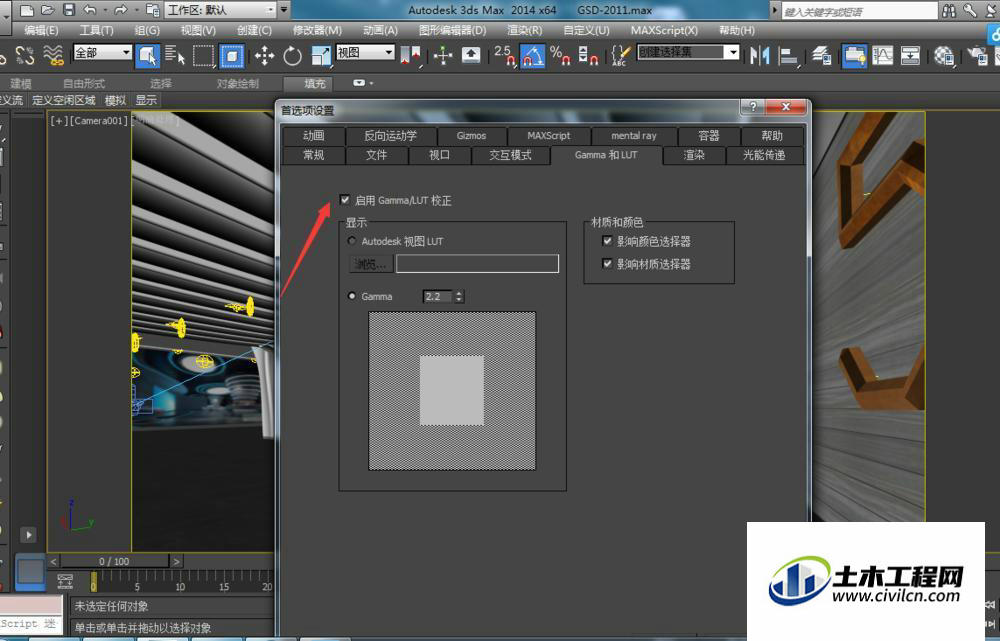Image resolution: width=1000 pixels, height=641 pixels.
Task: Click the Use Pivot Point Center icon
Action: (x=411, y=55)
